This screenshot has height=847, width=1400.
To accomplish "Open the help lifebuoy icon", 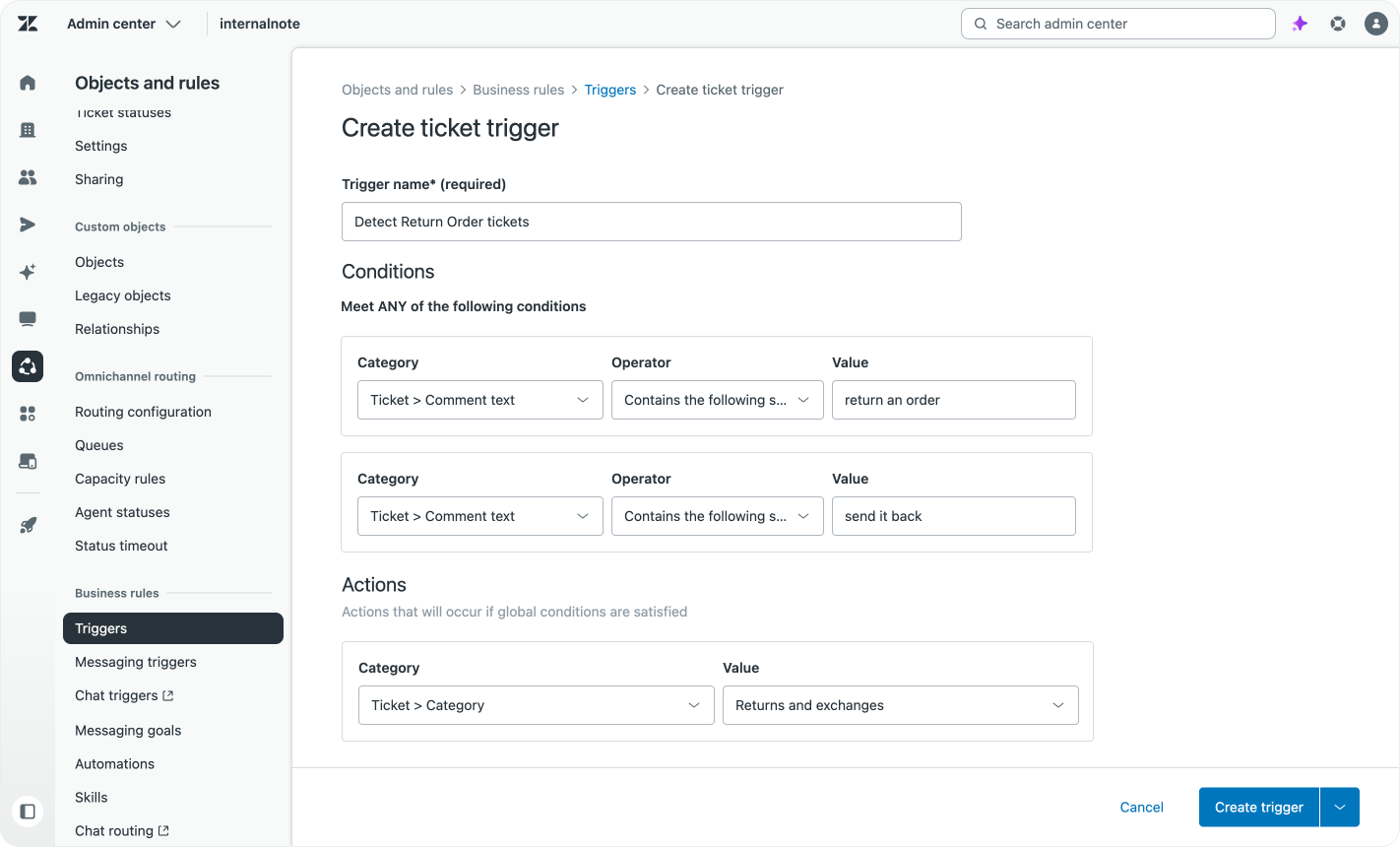I will [1338, 24].
